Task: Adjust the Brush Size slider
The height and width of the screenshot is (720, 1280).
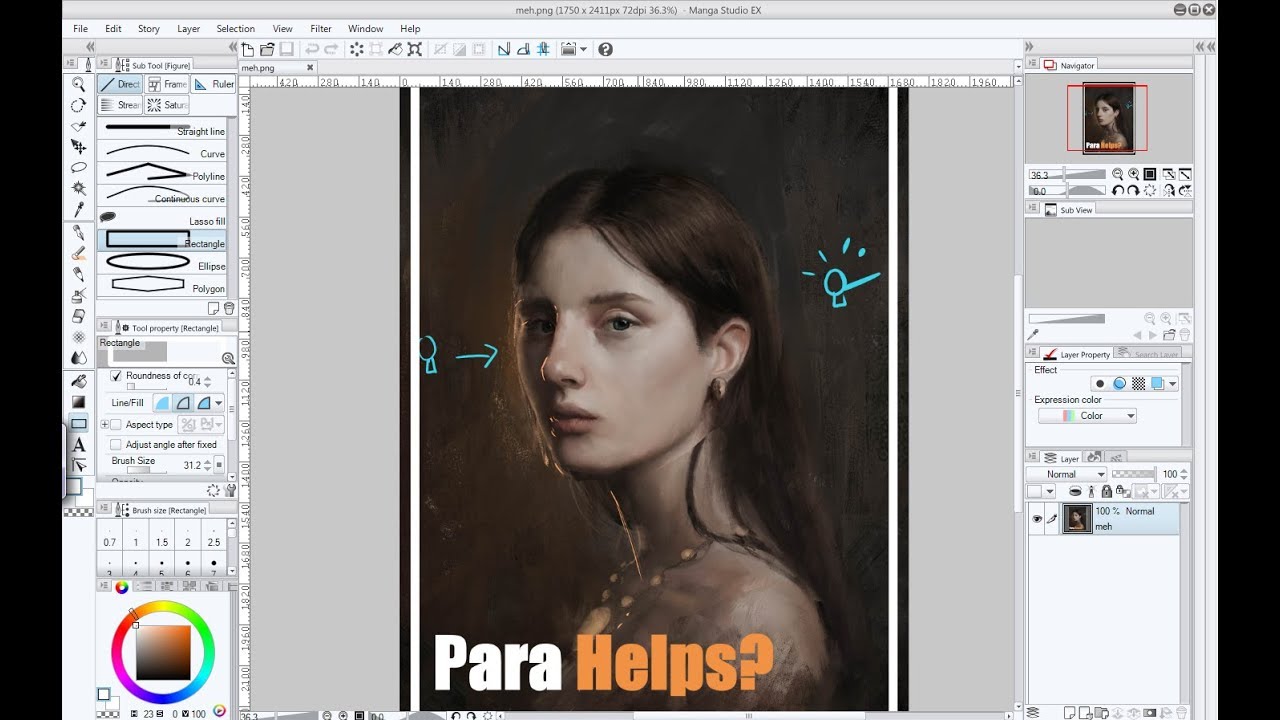Action: click(145, 471)
